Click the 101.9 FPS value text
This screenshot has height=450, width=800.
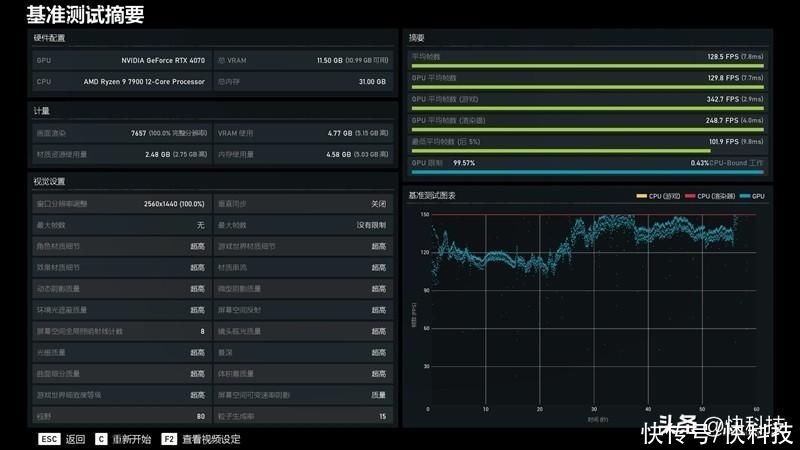pyautogui.click(x=724, y=141)
